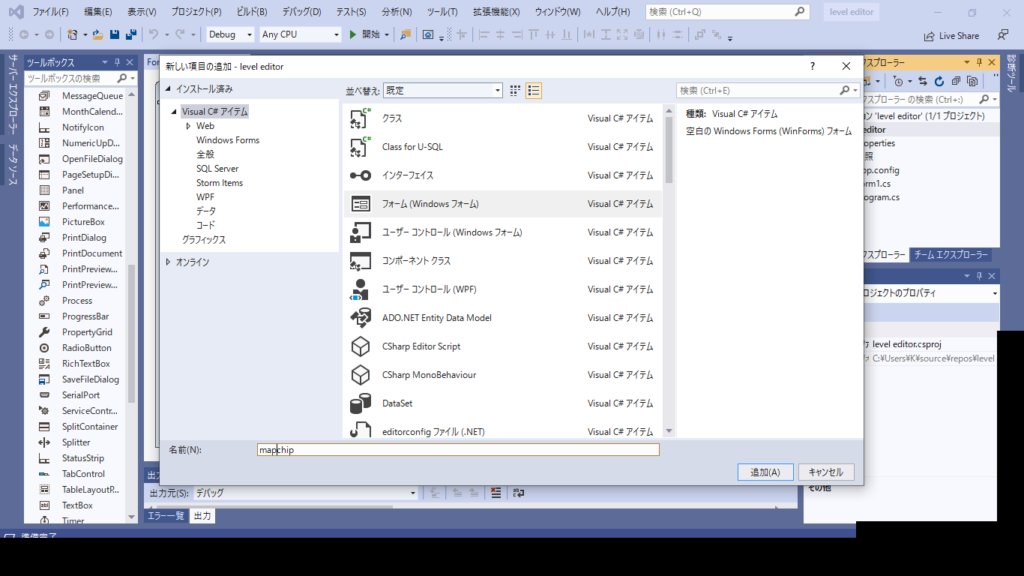Select the ADO.NET Entity Data Model icon
1024x576 pixels.
click(361, 318)
